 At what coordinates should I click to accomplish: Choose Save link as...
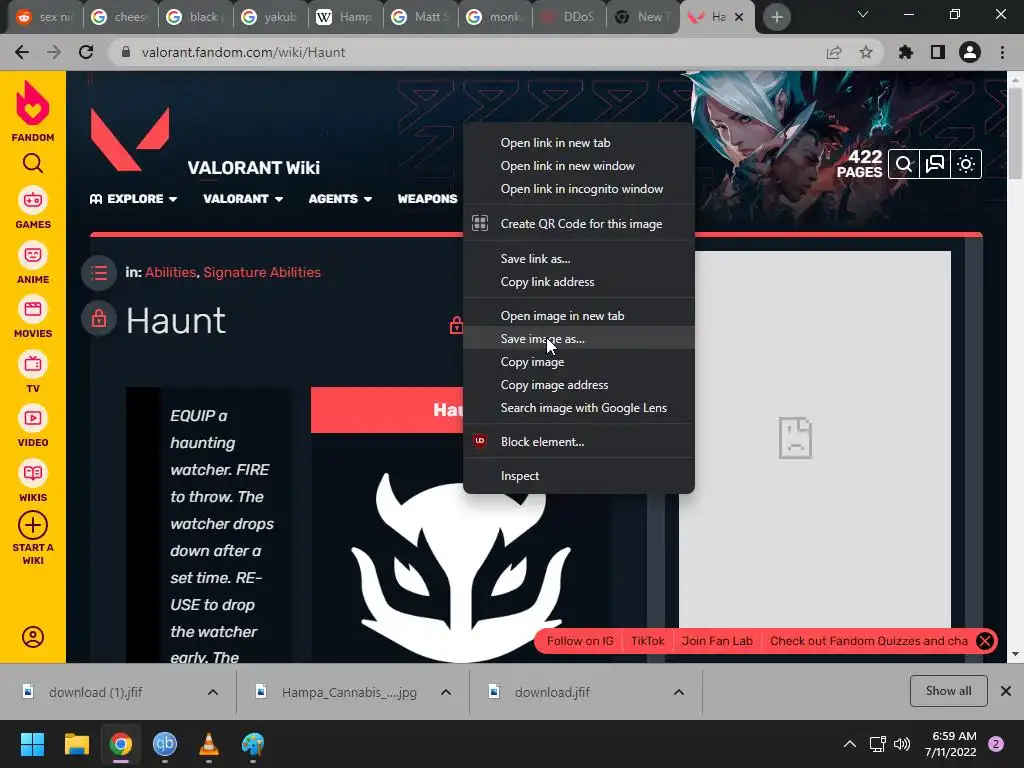click(579, 259)
